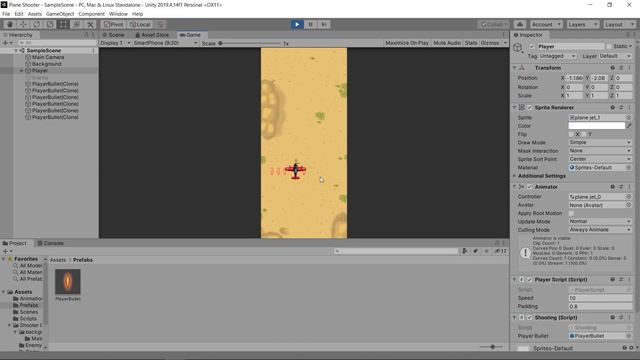This screenshot has width=640, height=360.
Task: Collapse the Transform component
Action: 515,68
